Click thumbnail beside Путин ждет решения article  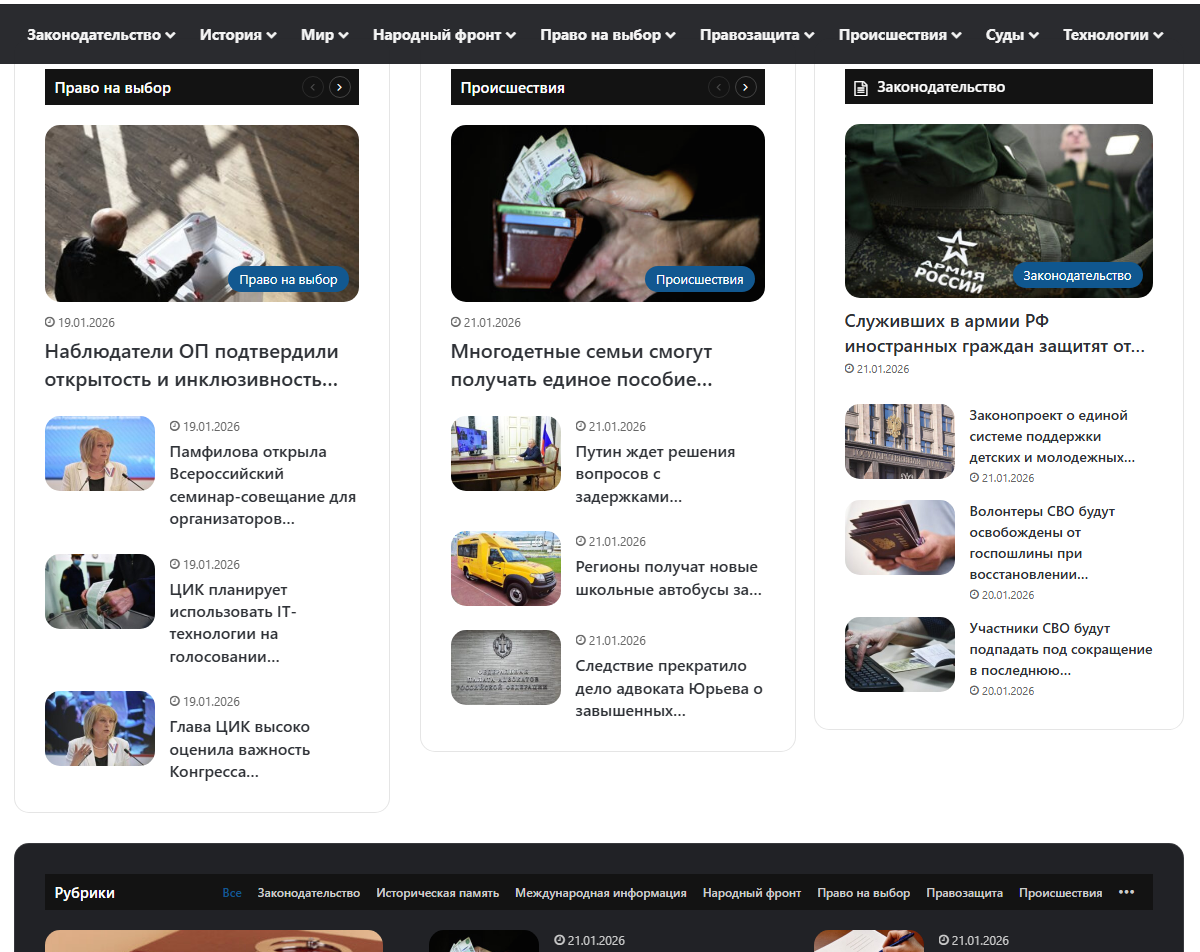pos(506,453)
